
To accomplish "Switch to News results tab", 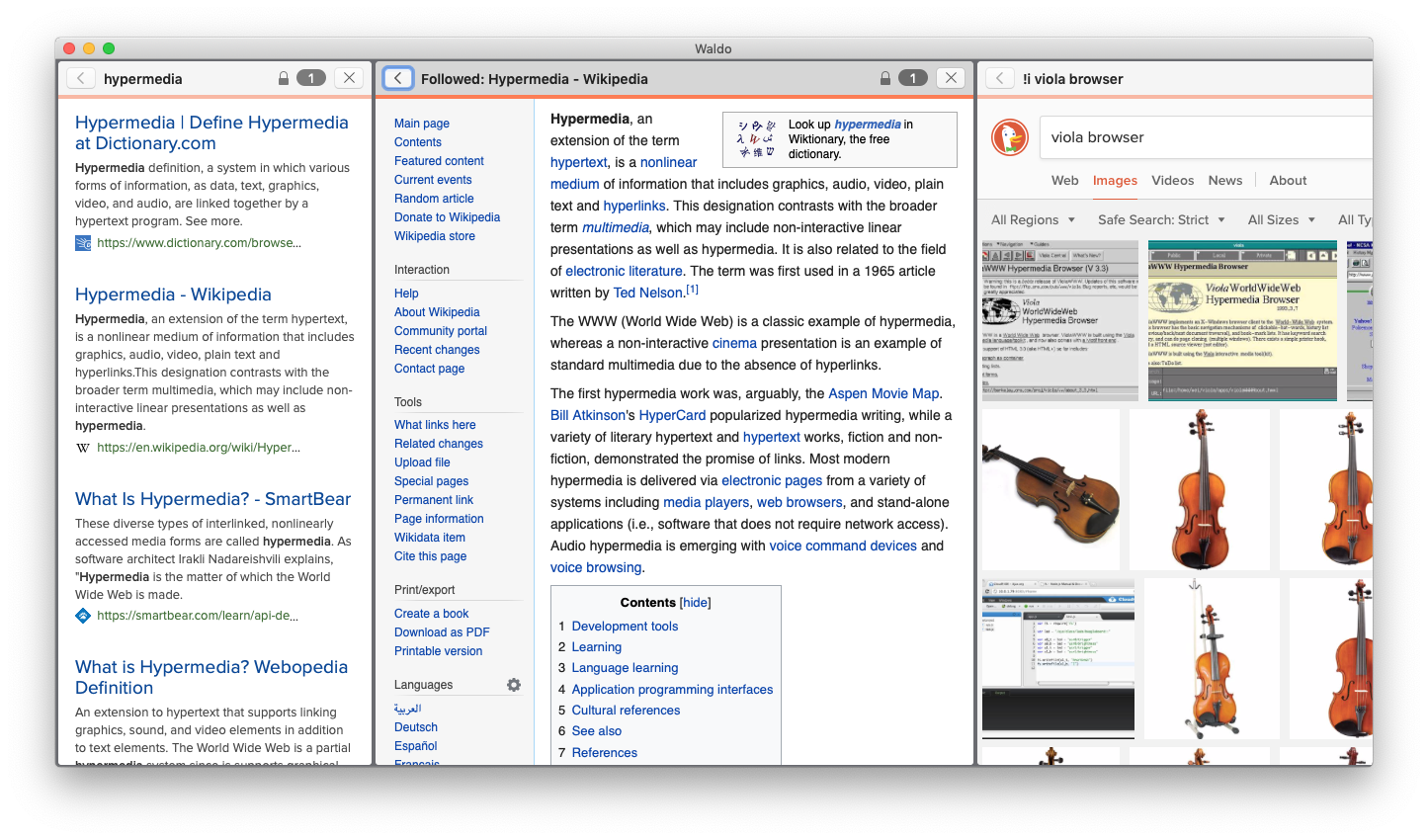I will (1225, 181).
